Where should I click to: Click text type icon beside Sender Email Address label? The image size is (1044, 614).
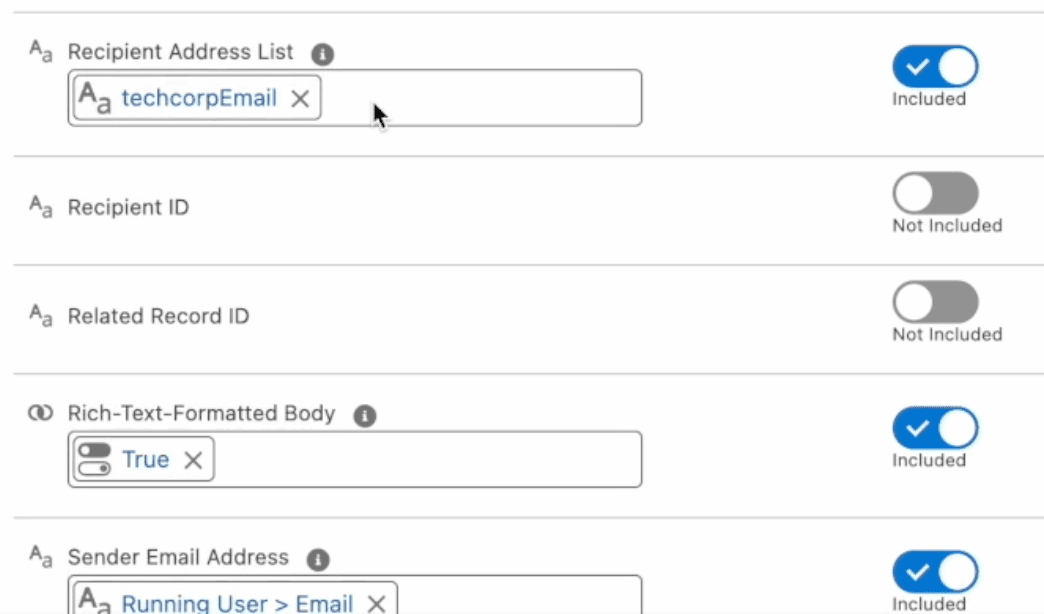tap(40, 557)
